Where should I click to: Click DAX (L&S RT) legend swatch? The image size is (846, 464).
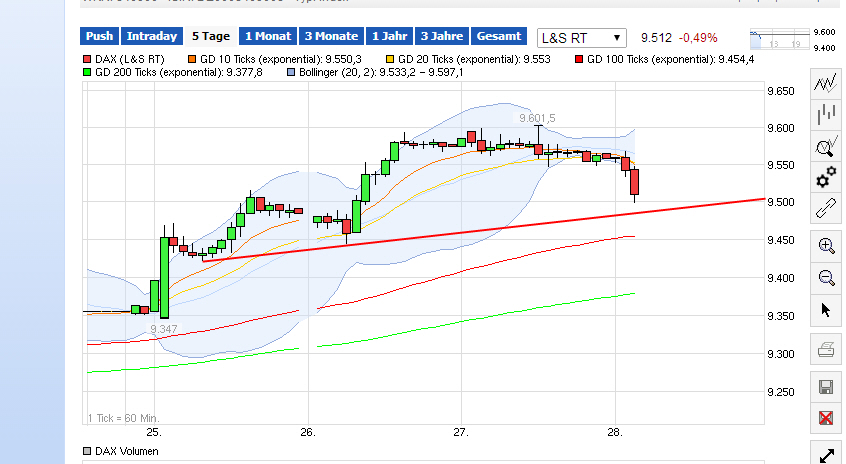pos(87,59)
